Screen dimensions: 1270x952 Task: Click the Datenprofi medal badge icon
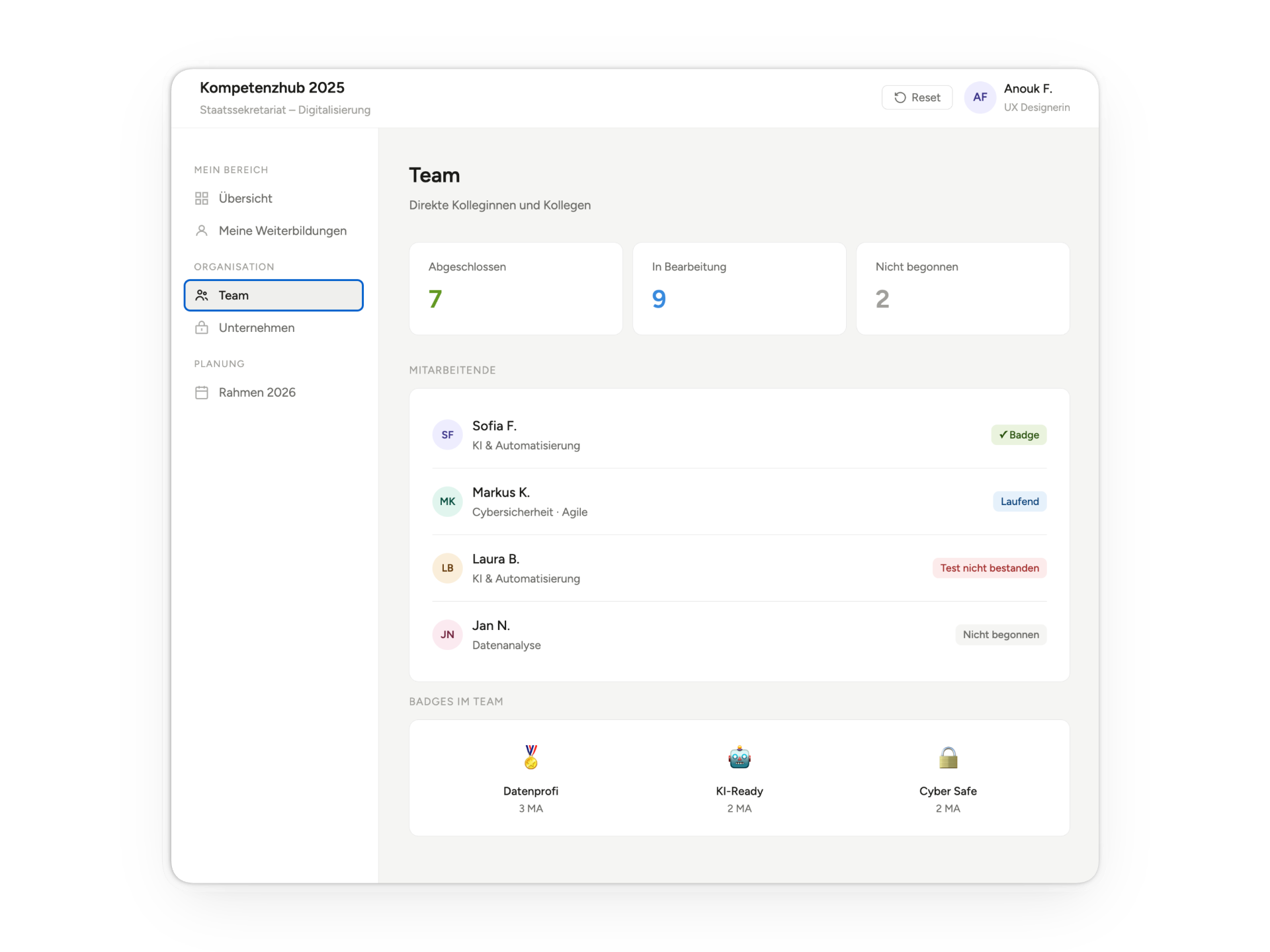531,757
